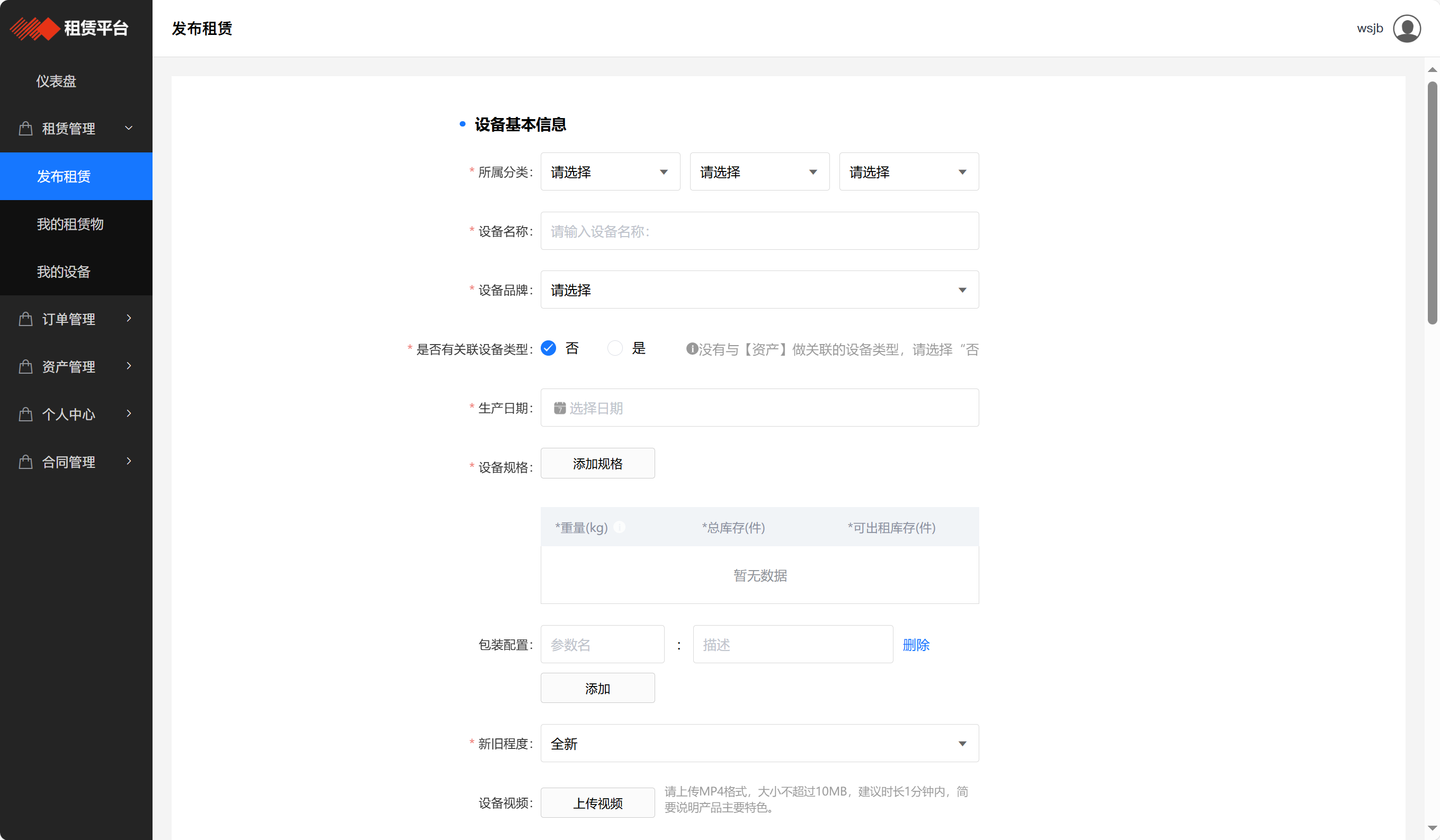Expand the 个人中心 menu chevron
Viewport: 1440px width, 840px height.
(x=129, y=413)
